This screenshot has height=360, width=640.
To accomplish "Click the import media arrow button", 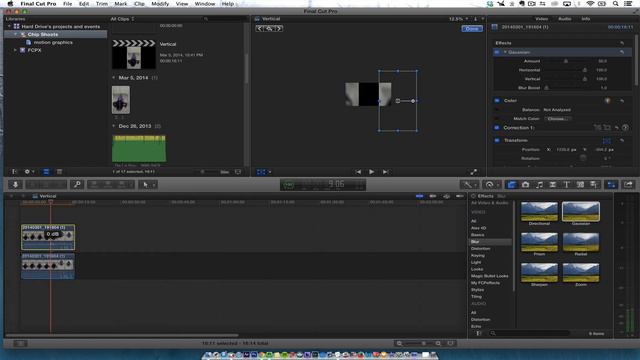I will (16, 184).
